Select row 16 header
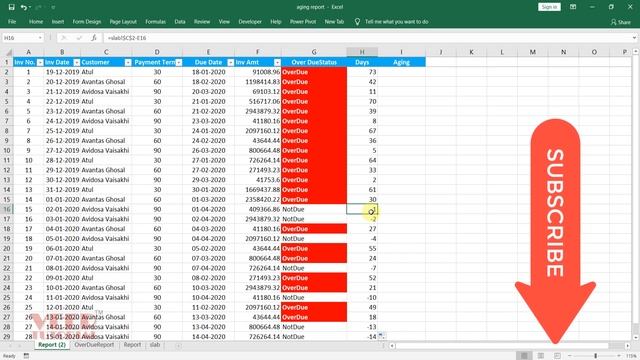 [7, 209]
